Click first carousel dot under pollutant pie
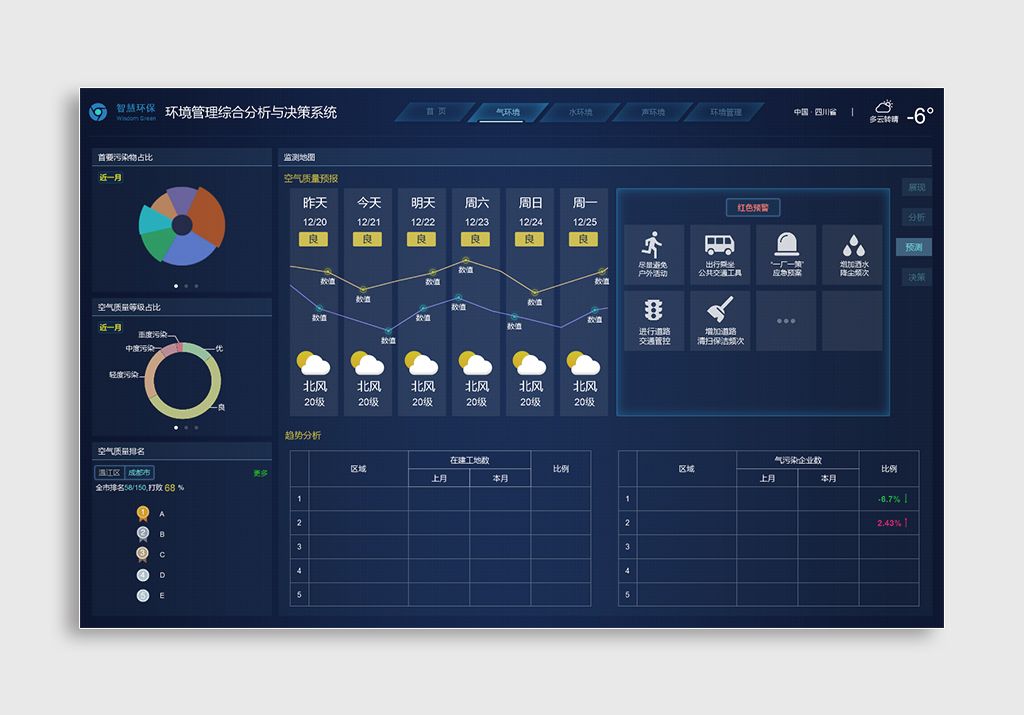The image size is (1024, 715). tap(176, 286)
